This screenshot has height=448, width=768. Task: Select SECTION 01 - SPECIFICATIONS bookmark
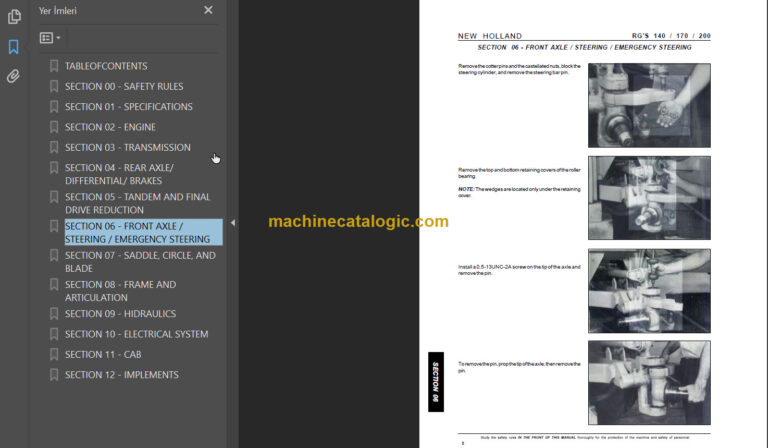[x=129, y=107]
